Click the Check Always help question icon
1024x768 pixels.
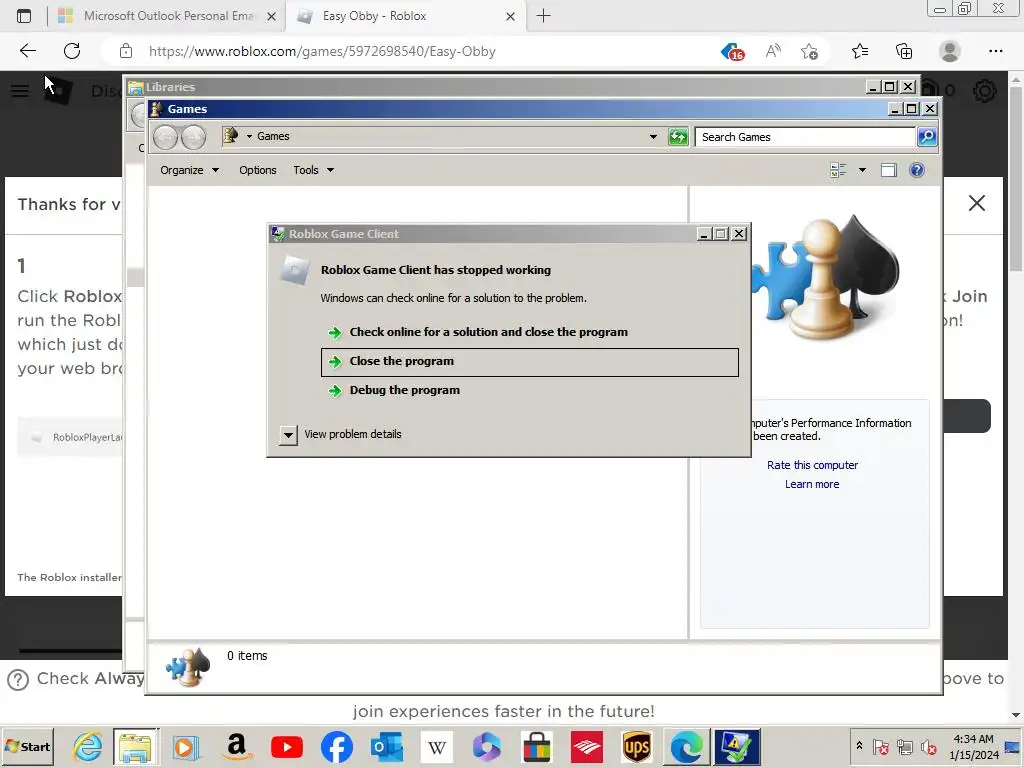pyautogui.click(x=18, y=680)
